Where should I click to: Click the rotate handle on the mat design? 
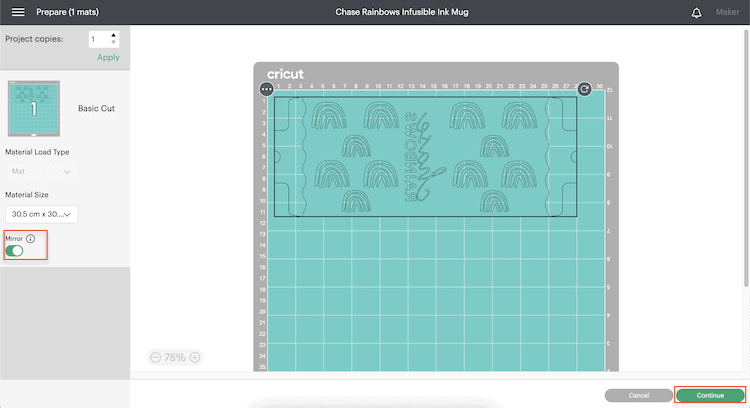[x=584, y=89]
